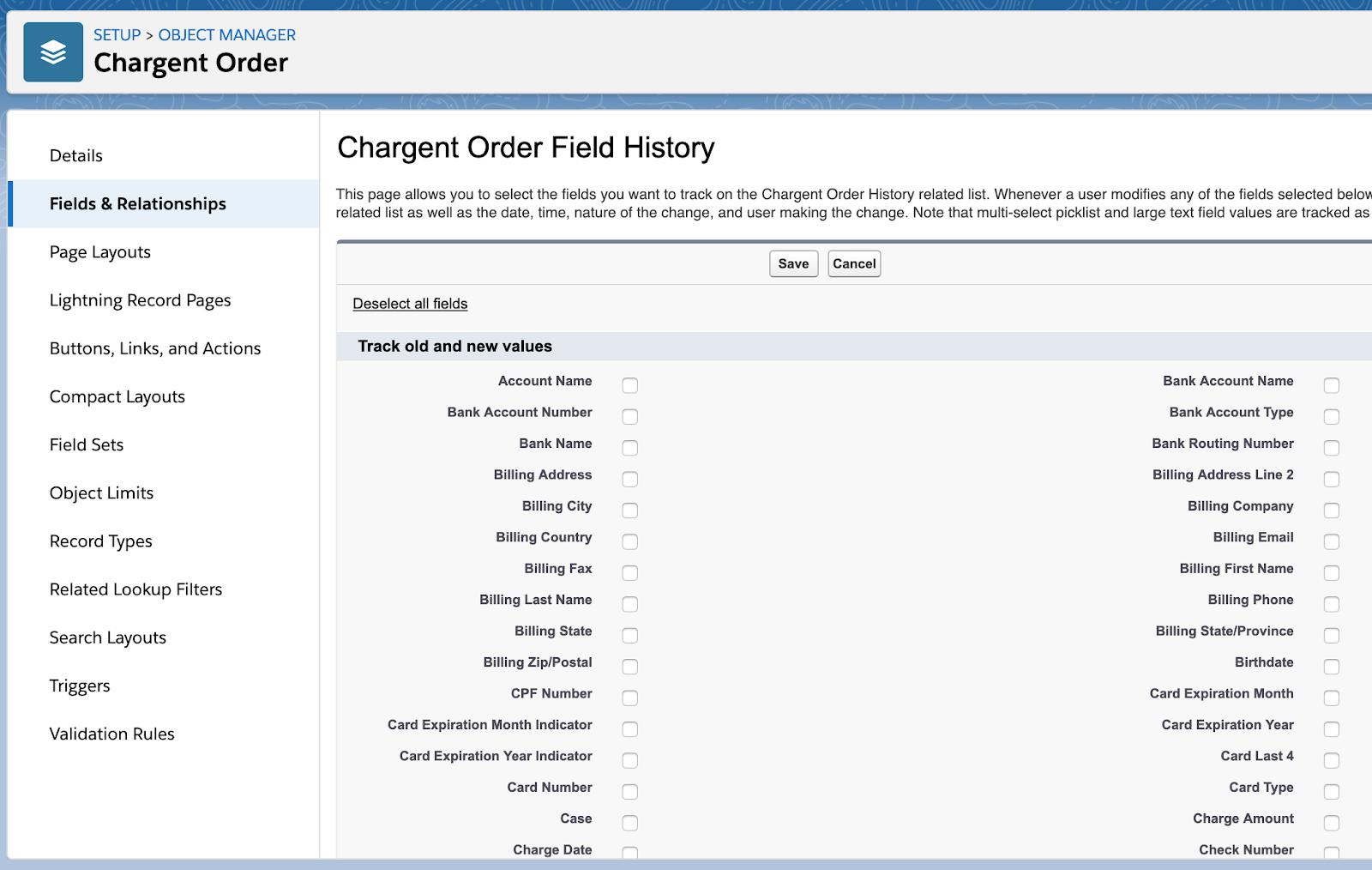The height and width of the screenshot is (870, 1372).
Task: Enable history tracking for Billing City
Action: coord(630,510)
